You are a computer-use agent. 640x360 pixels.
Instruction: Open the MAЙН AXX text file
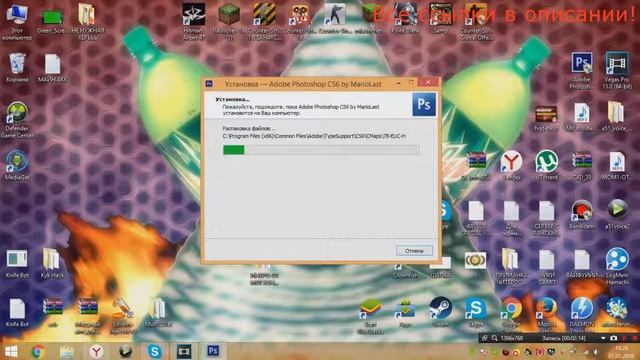coord(52,68)
